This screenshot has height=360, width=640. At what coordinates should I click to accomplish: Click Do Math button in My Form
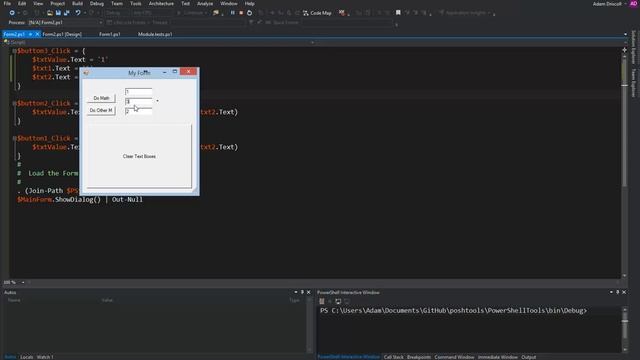(101, 98)
